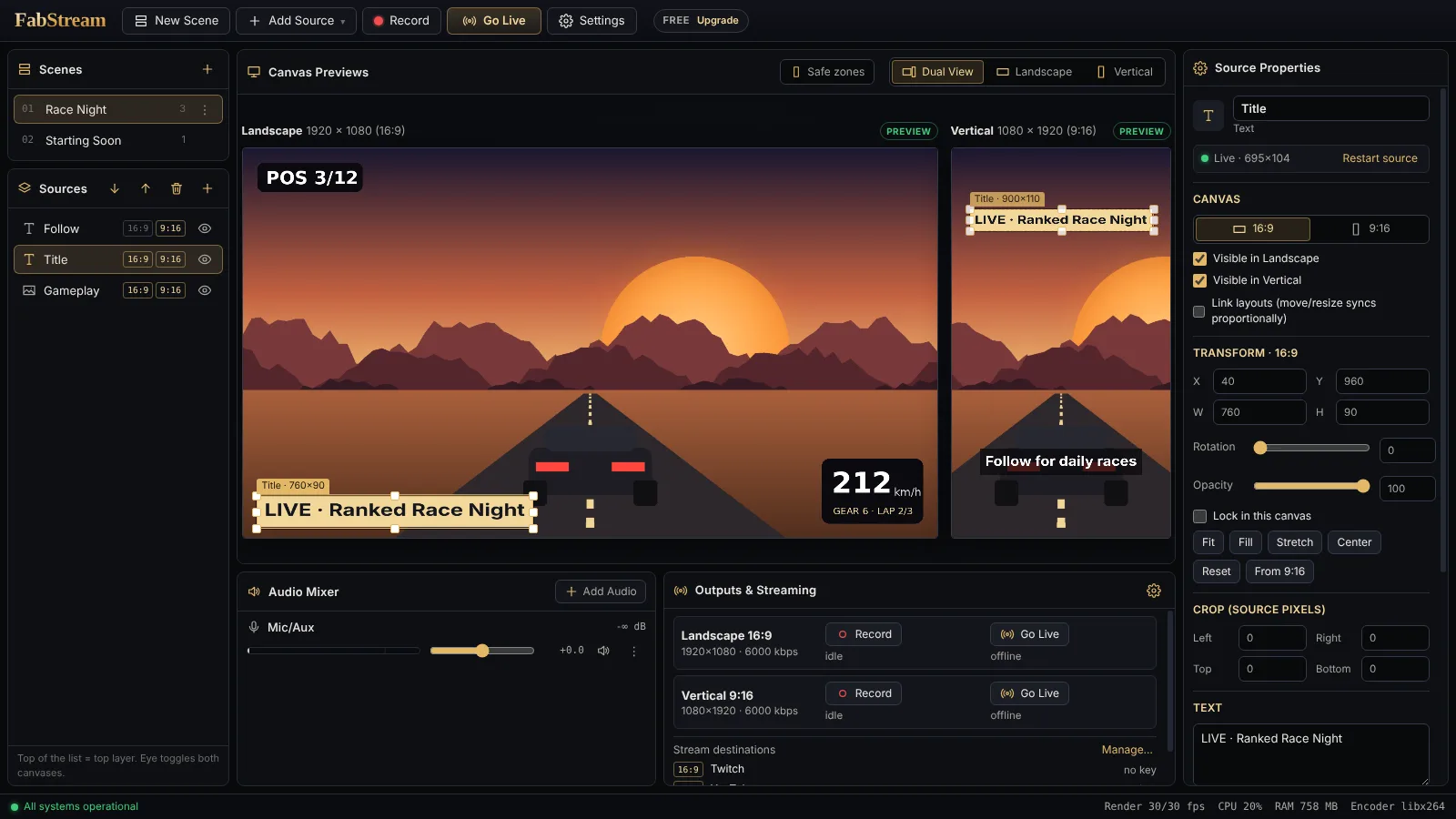This screenshot has width=1456, height=819.
Task: Click the Opacity slider
Action: click(x=1311, y=486)
